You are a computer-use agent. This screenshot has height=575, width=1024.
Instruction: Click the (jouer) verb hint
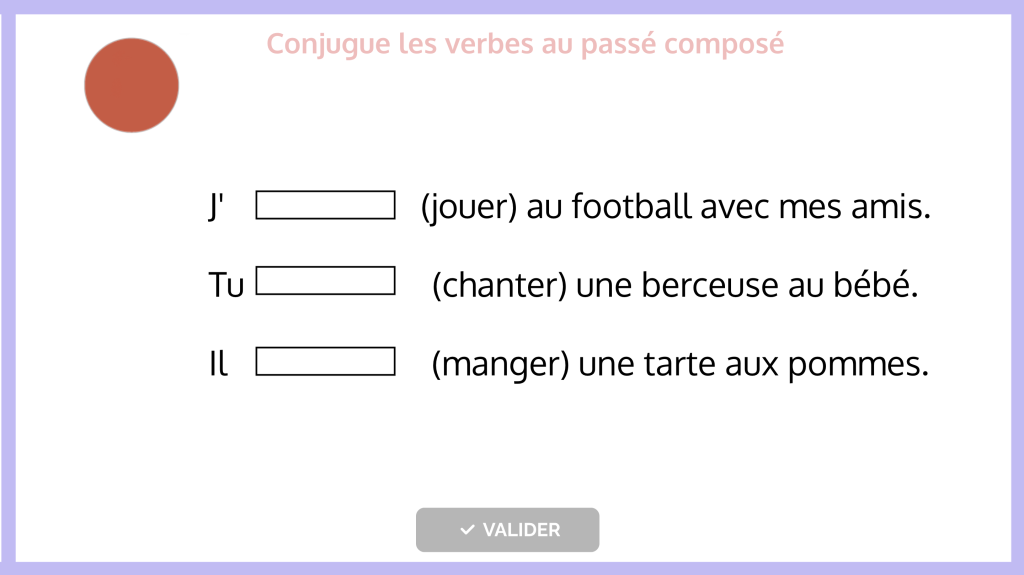tap(469, 208)
